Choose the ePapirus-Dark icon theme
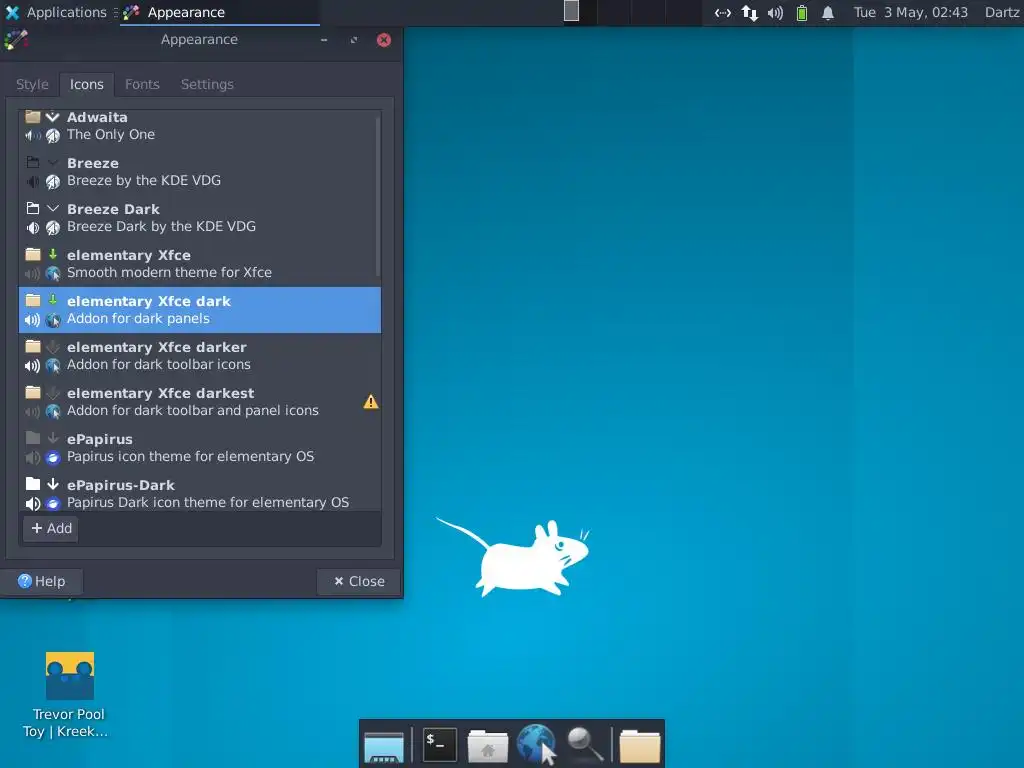Viewport: 1024px width, 768px height. tap(199, 494)
